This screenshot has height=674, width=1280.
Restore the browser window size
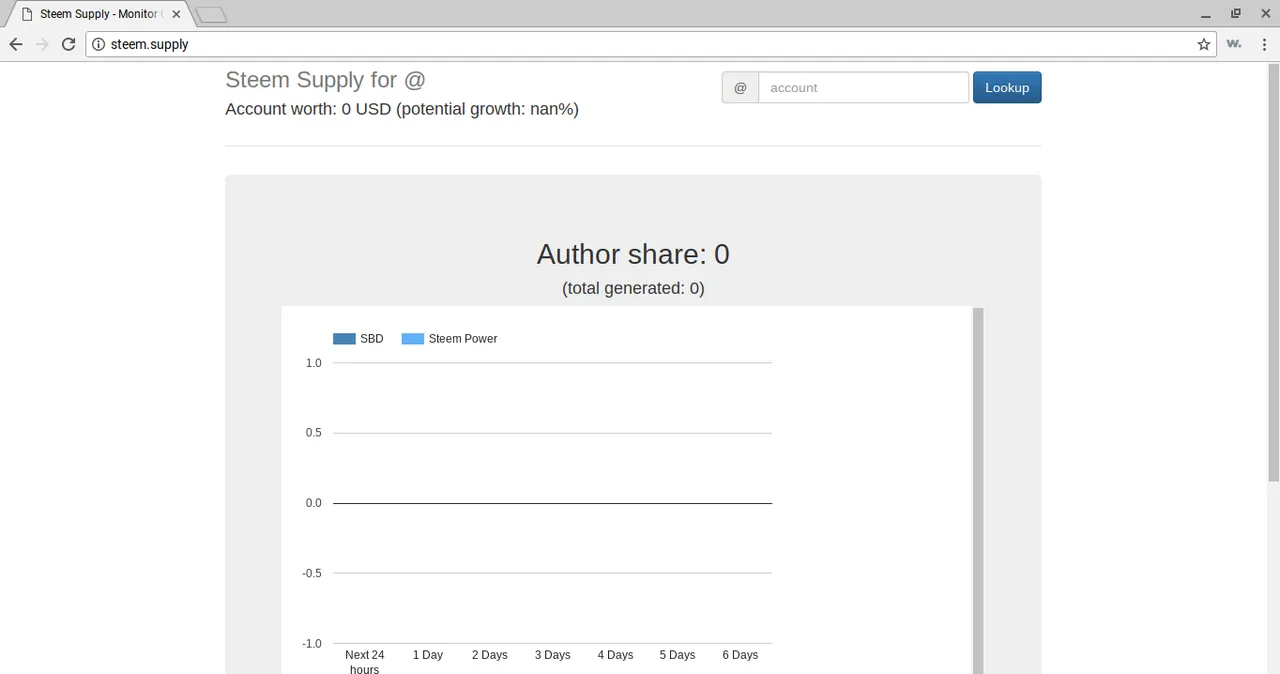pyautogui.click(x=1235, y=14)
